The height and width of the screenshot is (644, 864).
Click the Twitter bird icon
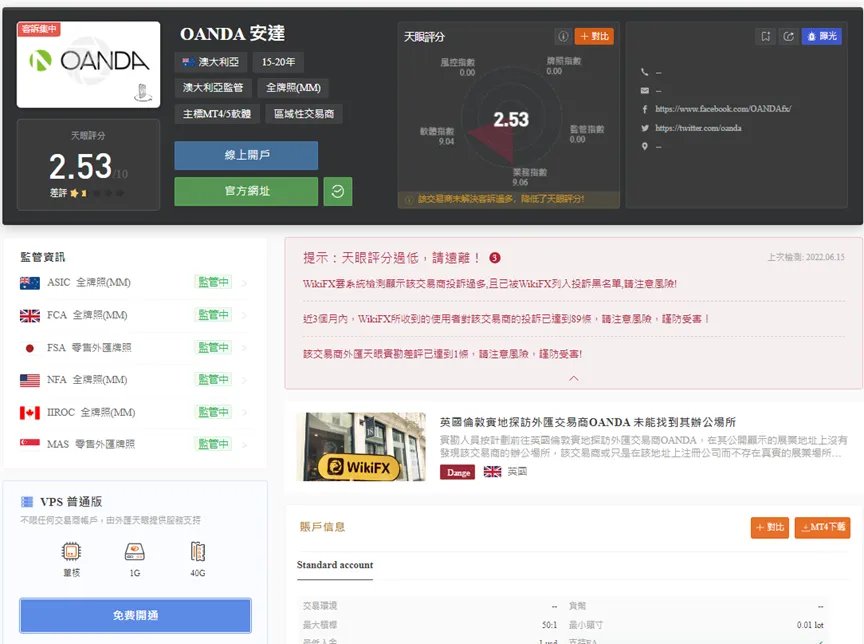[645, 128]
